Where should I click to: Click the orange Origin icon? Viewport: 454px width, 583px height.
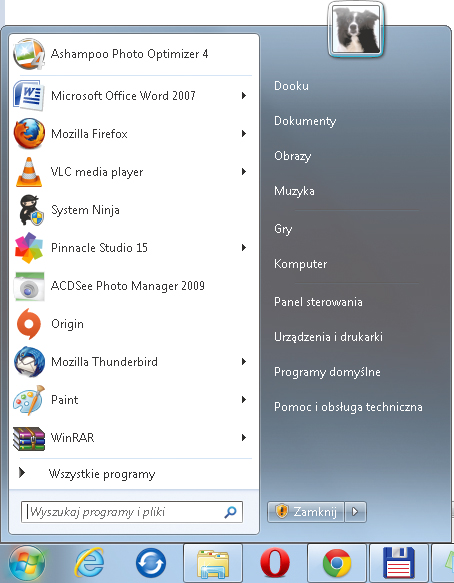coord(29,324)
